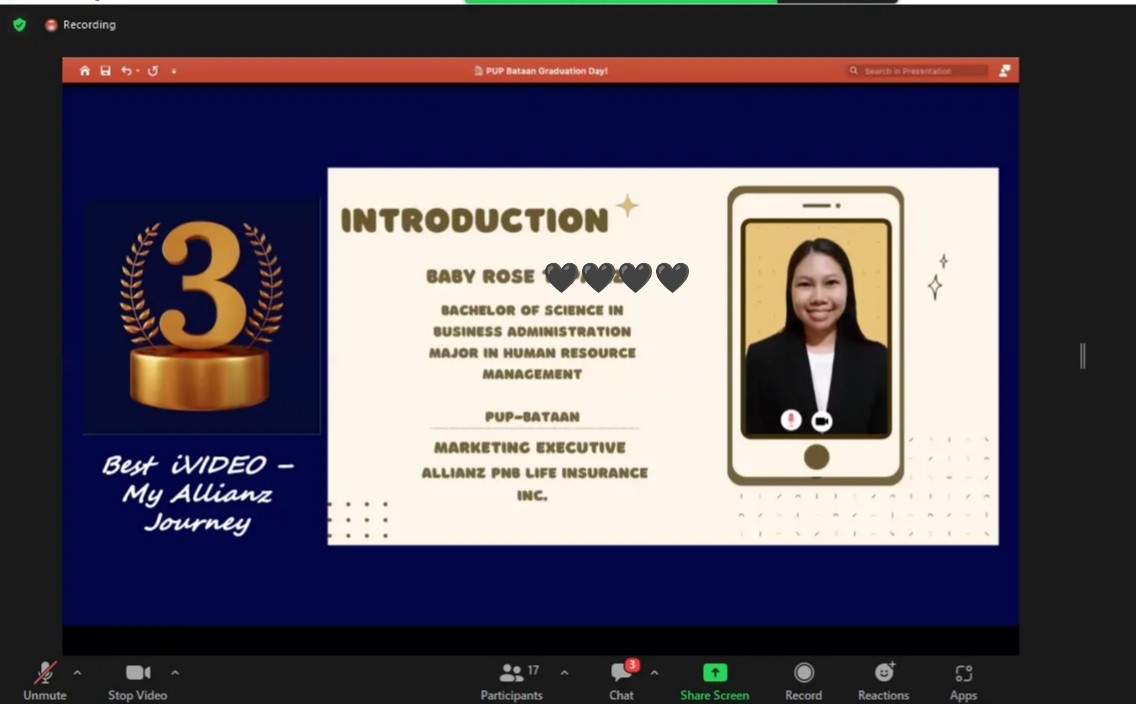
Task: Click the phone mockup home button circle
Action: tap(816, 457)
